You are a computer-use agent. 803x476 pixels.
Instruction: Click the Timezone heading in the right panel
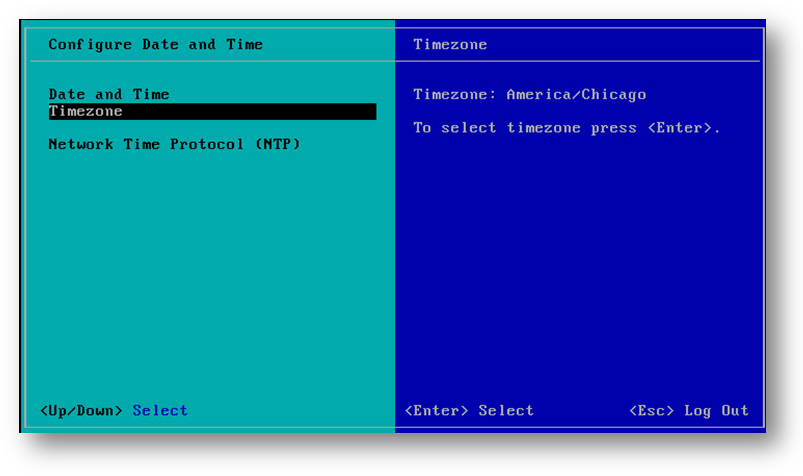pyautogui.click(x=450, y=45)
